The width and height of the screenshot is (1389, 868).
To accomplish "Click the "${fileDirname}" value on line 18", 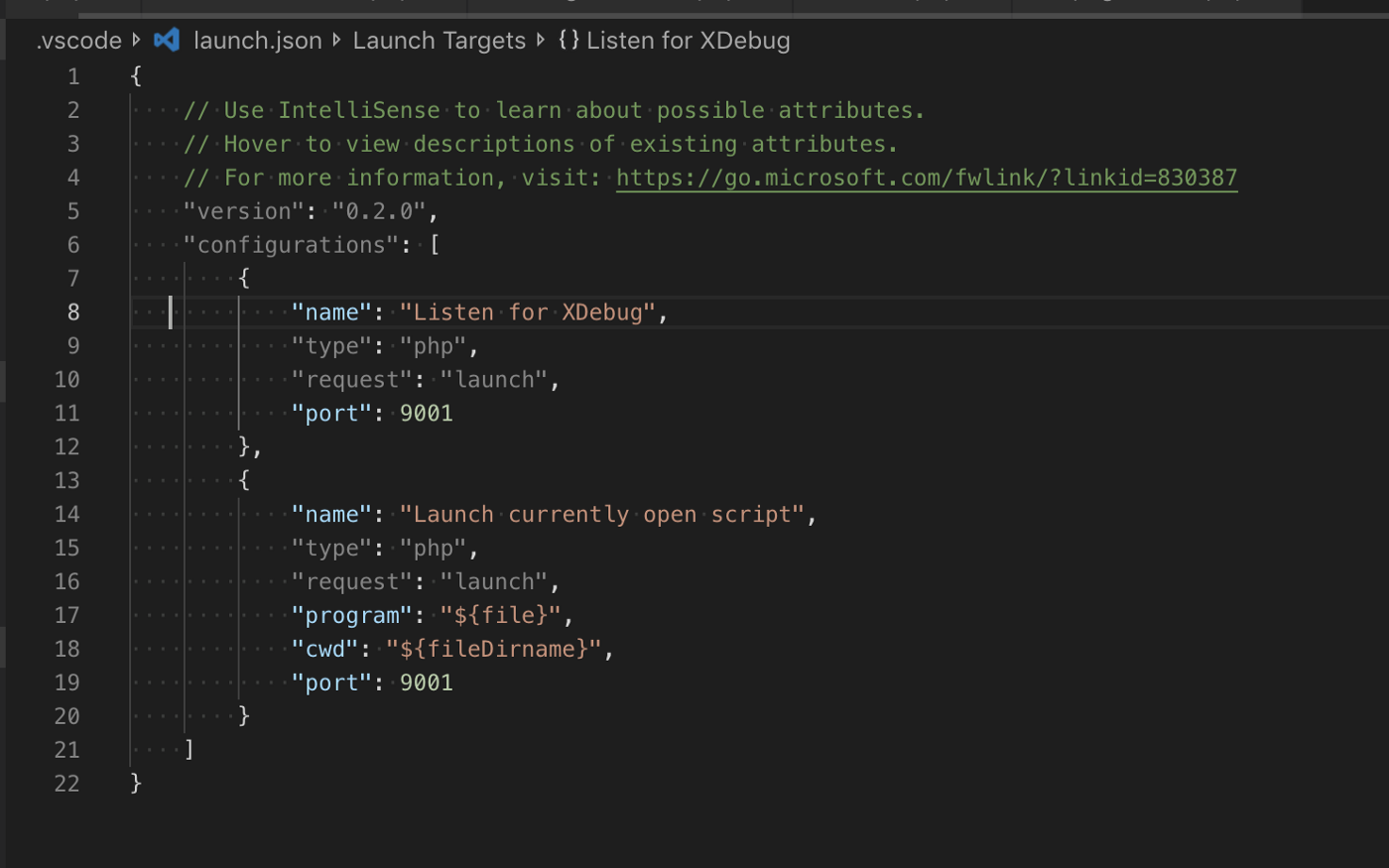I will tap(493, 649).
